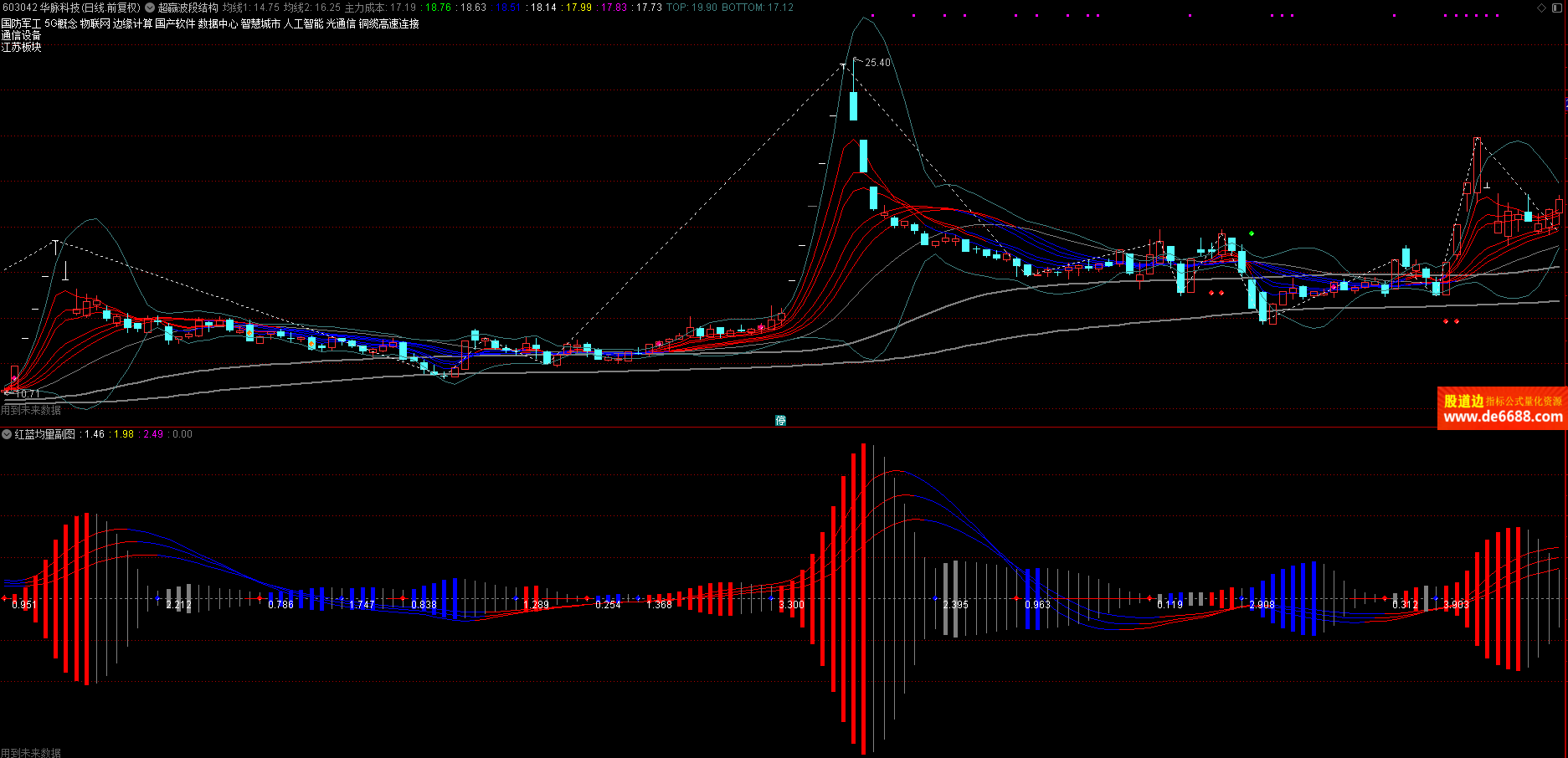Open the 股道边 www.de6688.com watermark link
This screenshot has height=758, width=1568.
(x=1502, y=408)
